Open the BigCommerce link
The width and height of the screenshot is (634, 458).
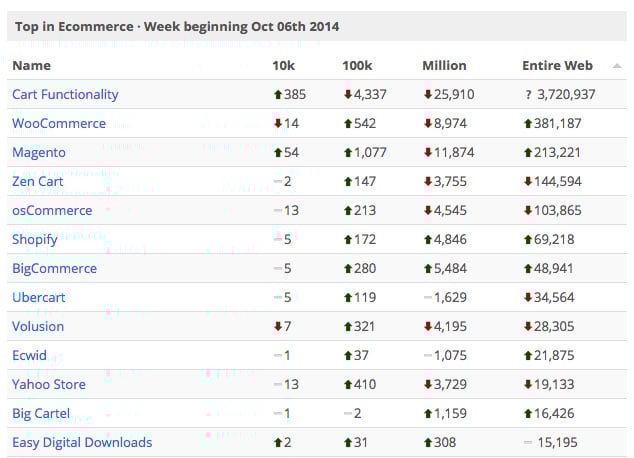point(55,268)
